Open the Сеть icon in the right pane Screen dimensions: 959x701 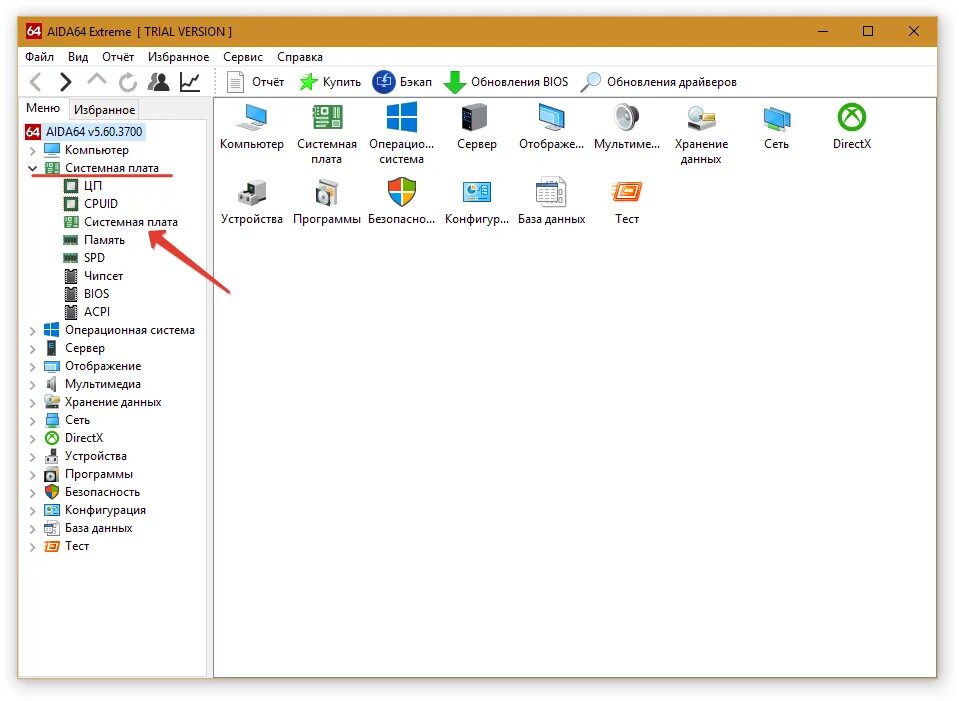coord(776,127)
